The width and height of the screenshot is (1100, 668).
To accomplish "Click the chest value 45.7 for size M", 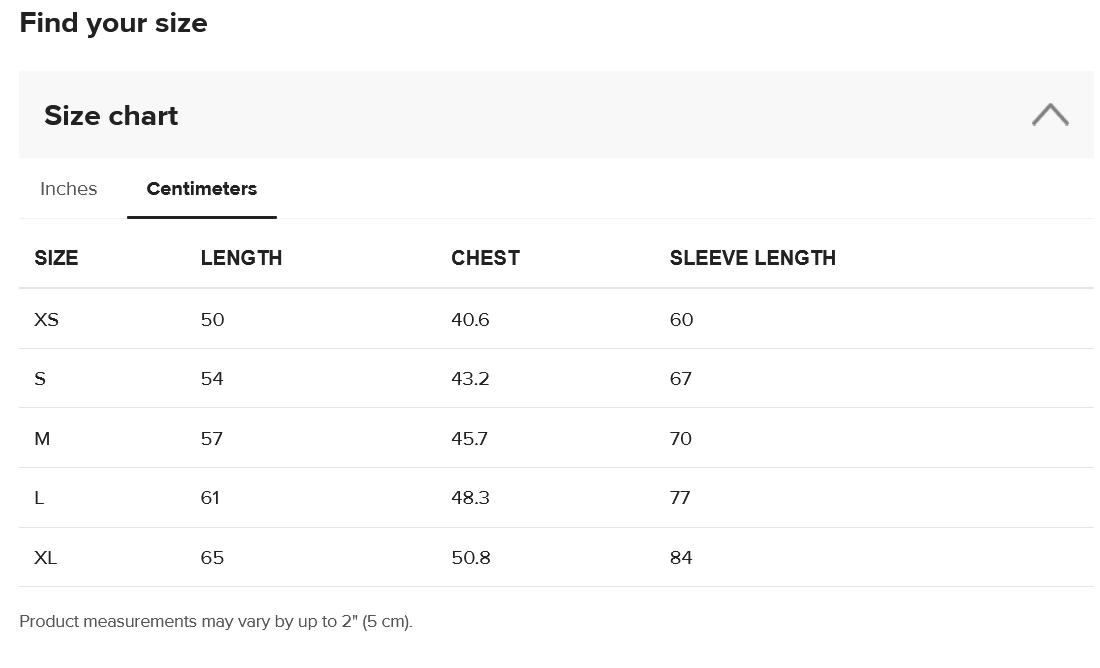I will pyautogui.click(x=470, y=438).
